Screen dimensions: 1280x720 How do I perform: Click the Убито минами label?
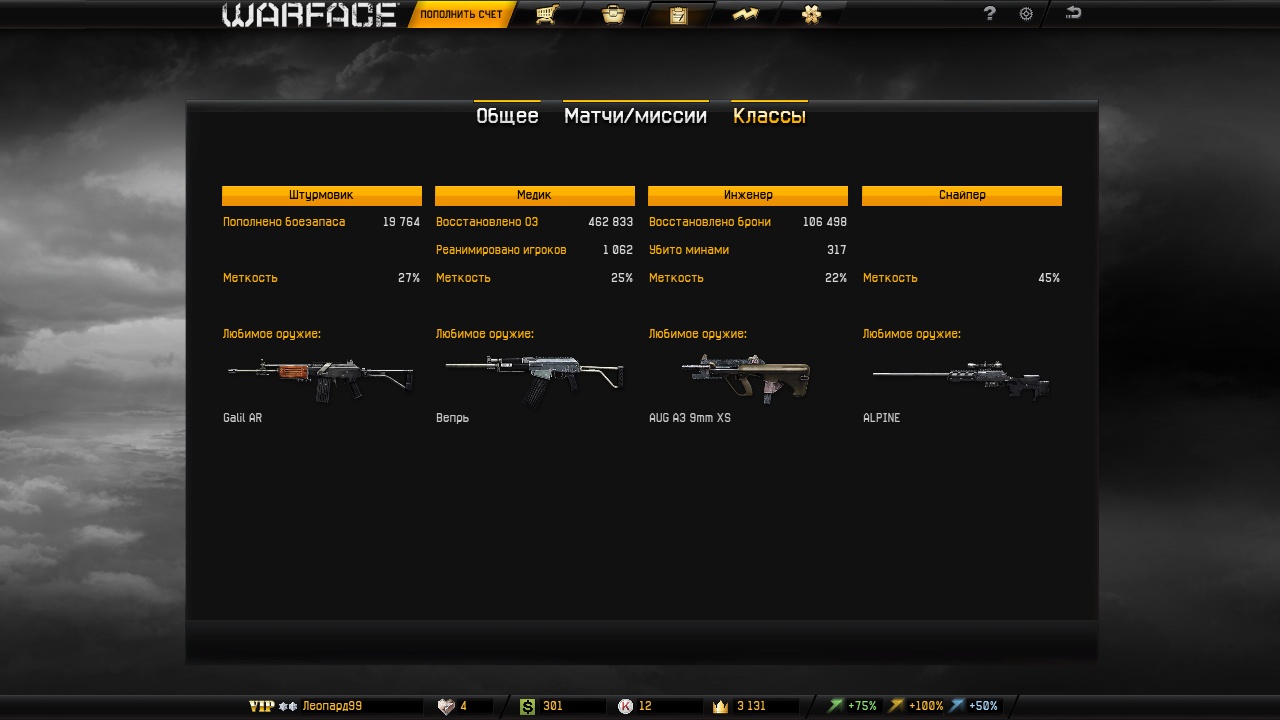tap(689, 250)
